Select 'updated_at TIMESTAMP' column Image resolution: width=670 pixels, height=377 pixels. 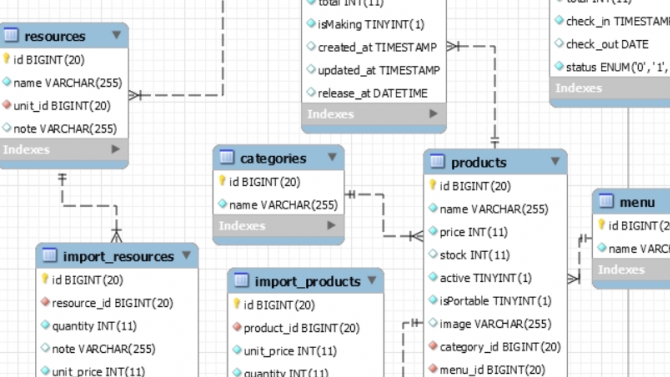pos(379,70)
